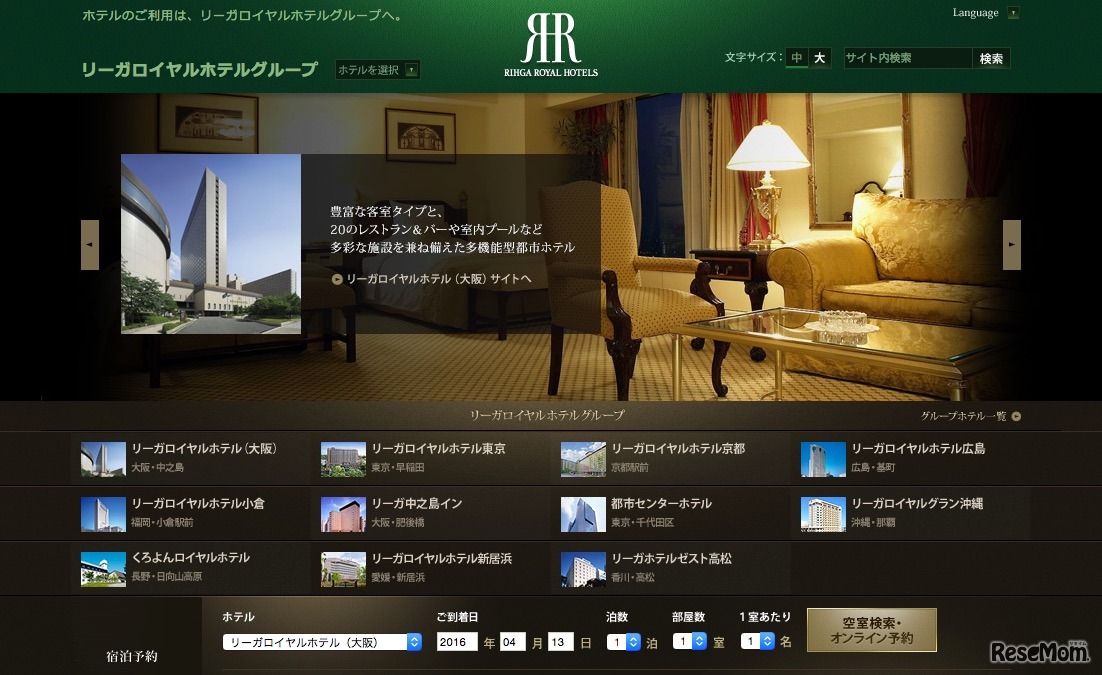Click the arrival year field 2016
The height and width of the screenshot is (675, 1102).
coord(457,642)
